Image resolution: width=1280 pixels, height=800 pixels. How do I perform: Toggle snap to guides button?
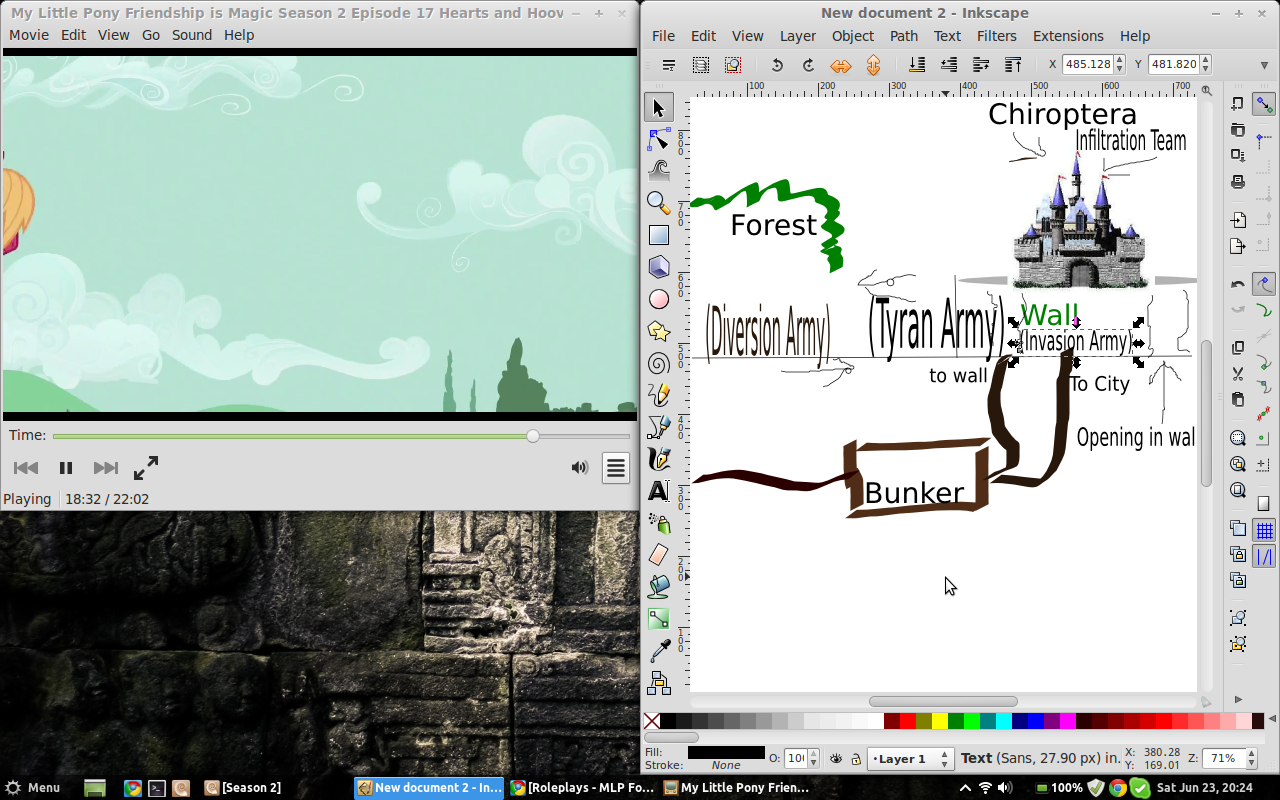click(1264, 557)
